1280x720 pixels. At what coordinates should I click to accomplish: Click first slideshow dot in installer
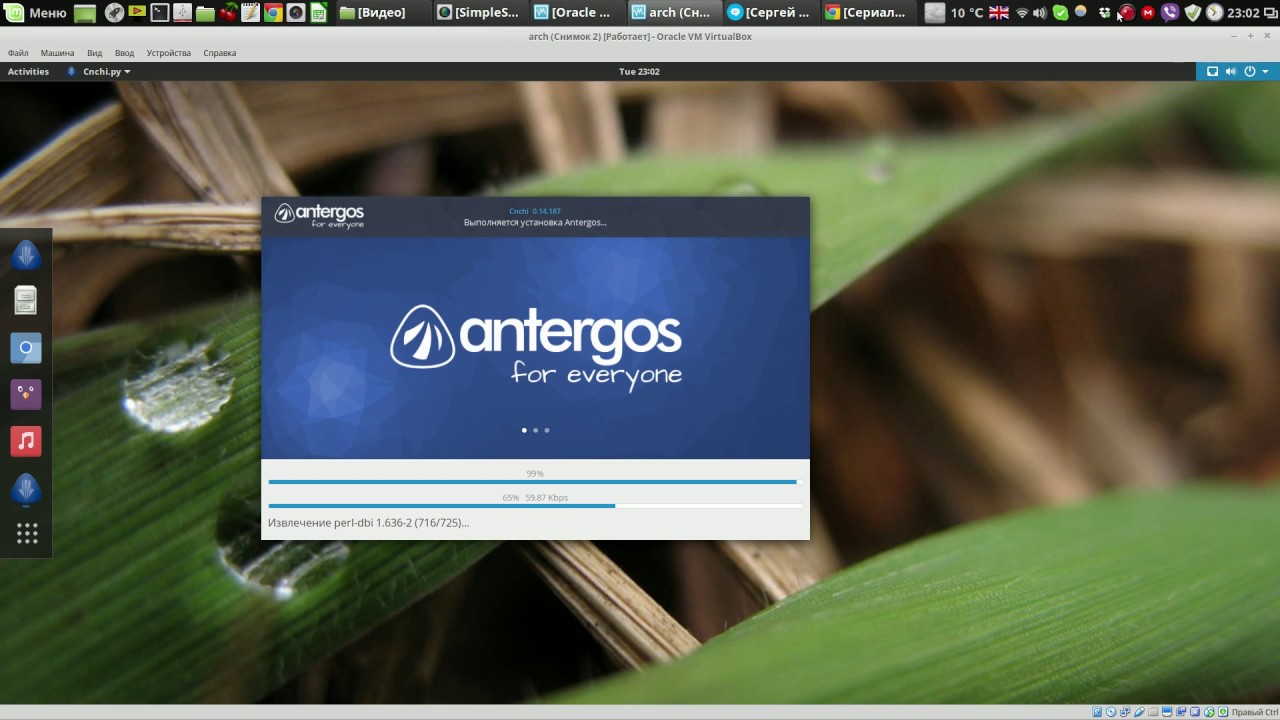[x=524, y=430]
